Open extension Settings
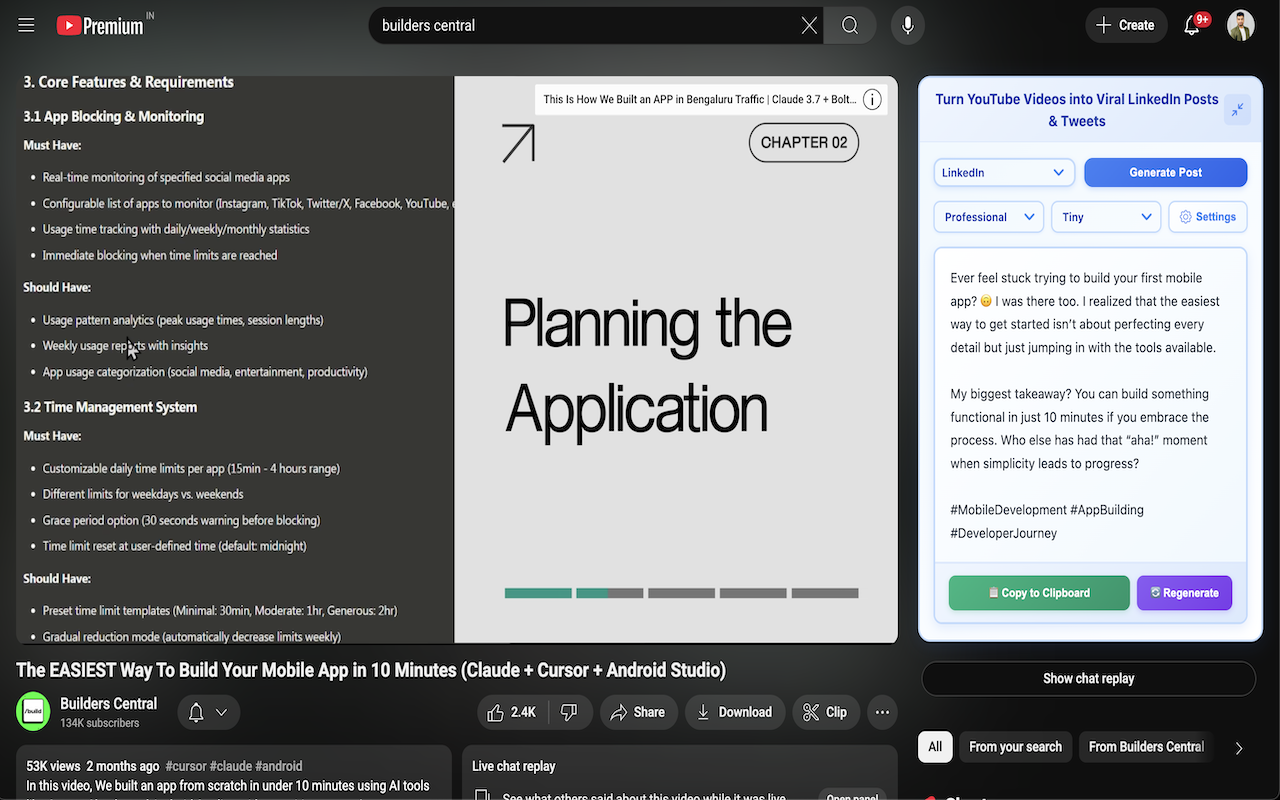1280x800 pixels. [x=1208, y=217]
